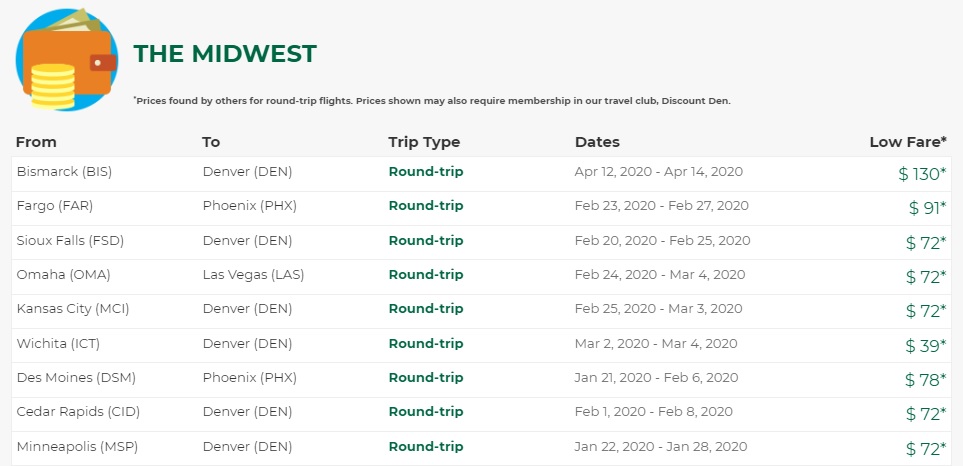The width and height of the screenshot is (963, 466).
Task: Open the Kansas City Round-trip link
Action: point(426,309)
